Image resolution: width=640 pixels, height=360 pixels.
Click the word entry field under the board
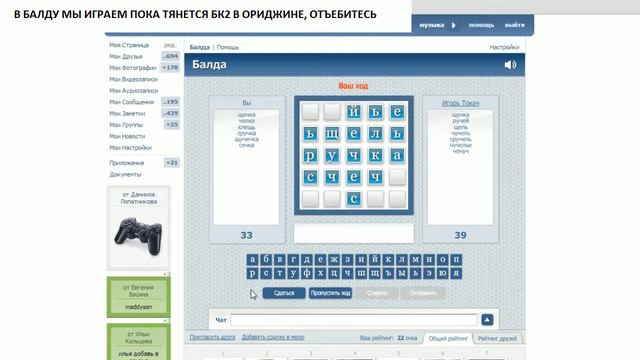353,233
